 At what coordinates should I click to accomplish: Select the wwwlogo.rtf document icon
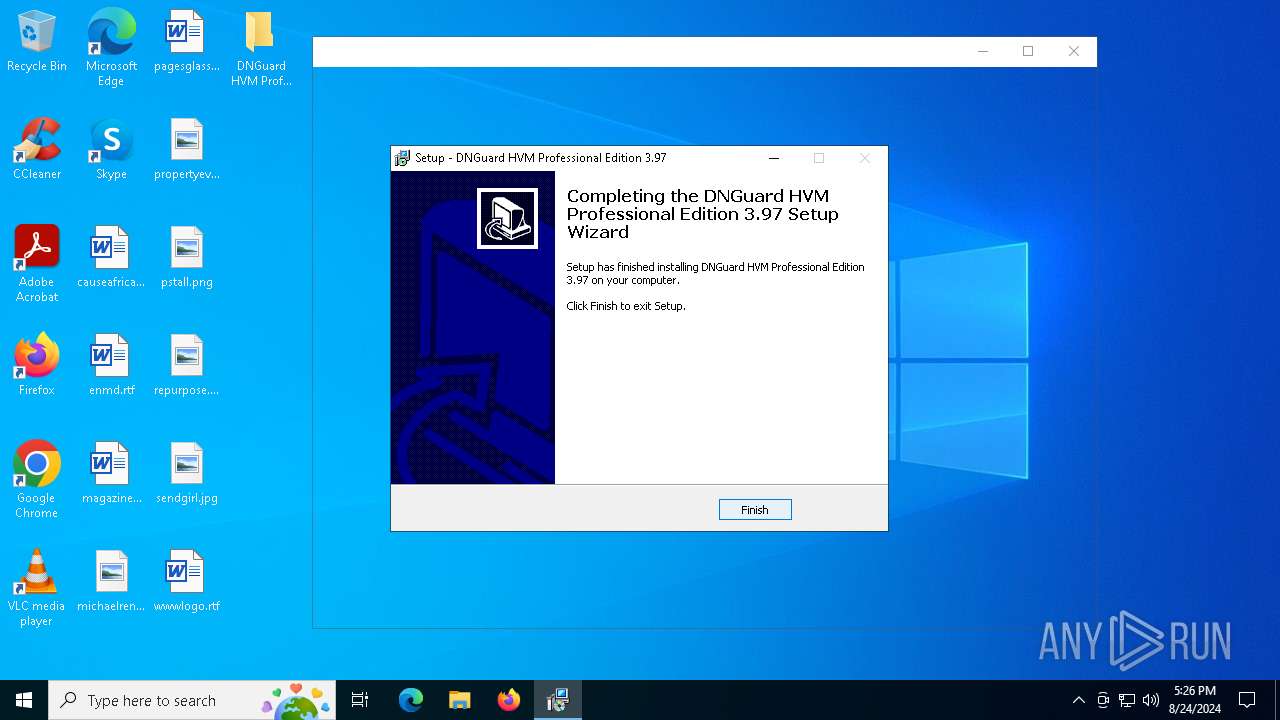(x=186, y=582)
